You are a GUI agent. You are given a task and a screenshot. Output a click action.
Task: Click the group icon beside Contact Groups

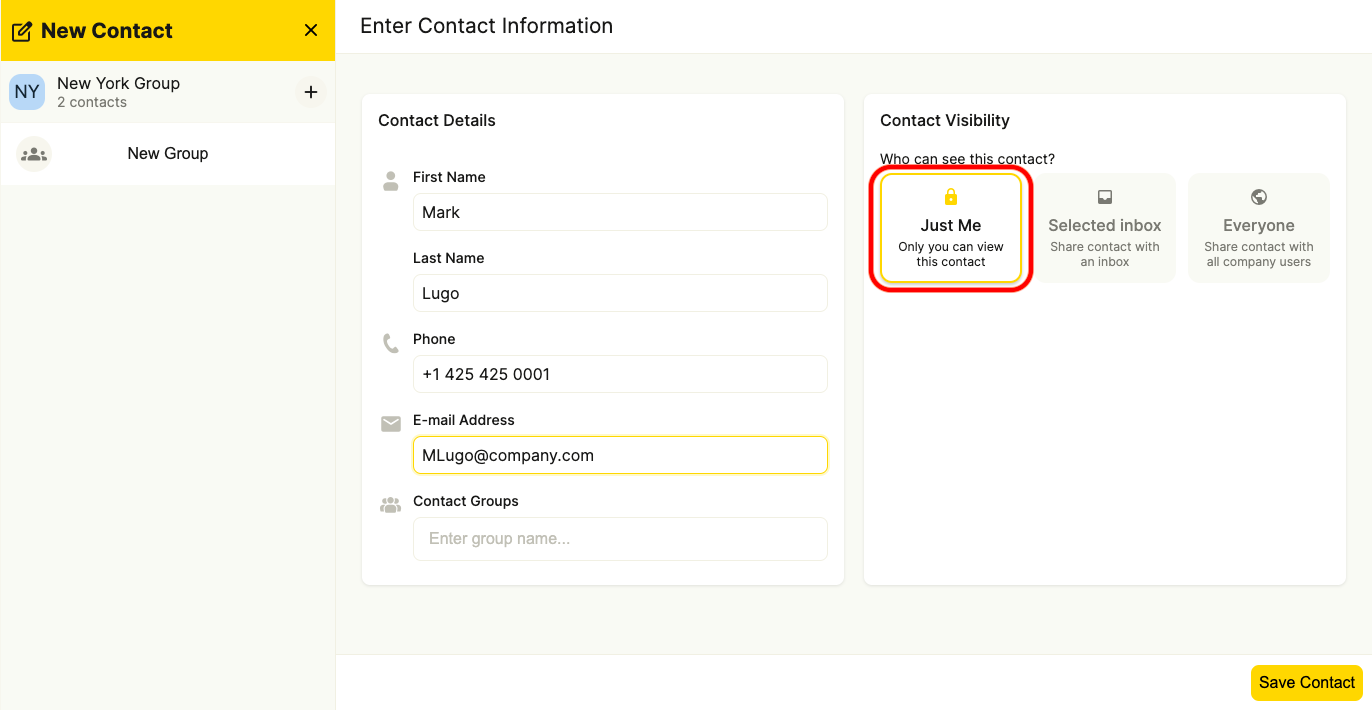tap(390, 505)
